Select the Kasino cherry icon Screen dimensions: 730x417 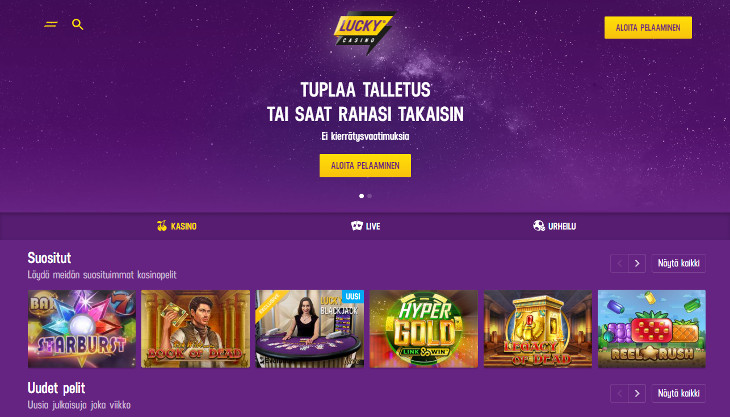162,226
